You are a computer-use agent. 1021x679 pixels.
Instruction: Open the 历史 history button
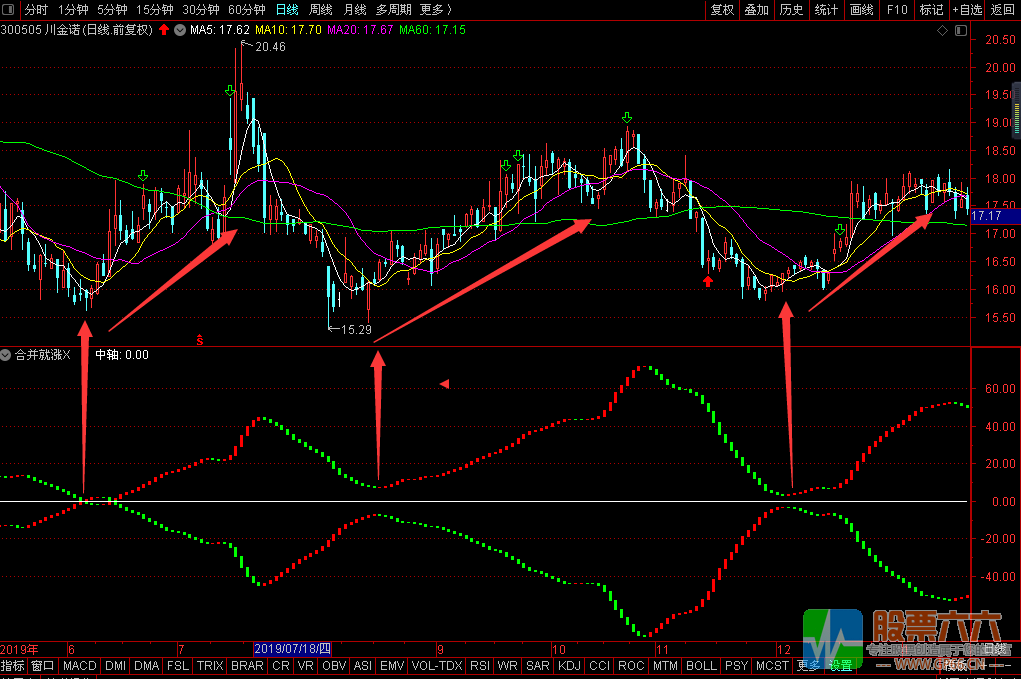click(x=791, y=10)
